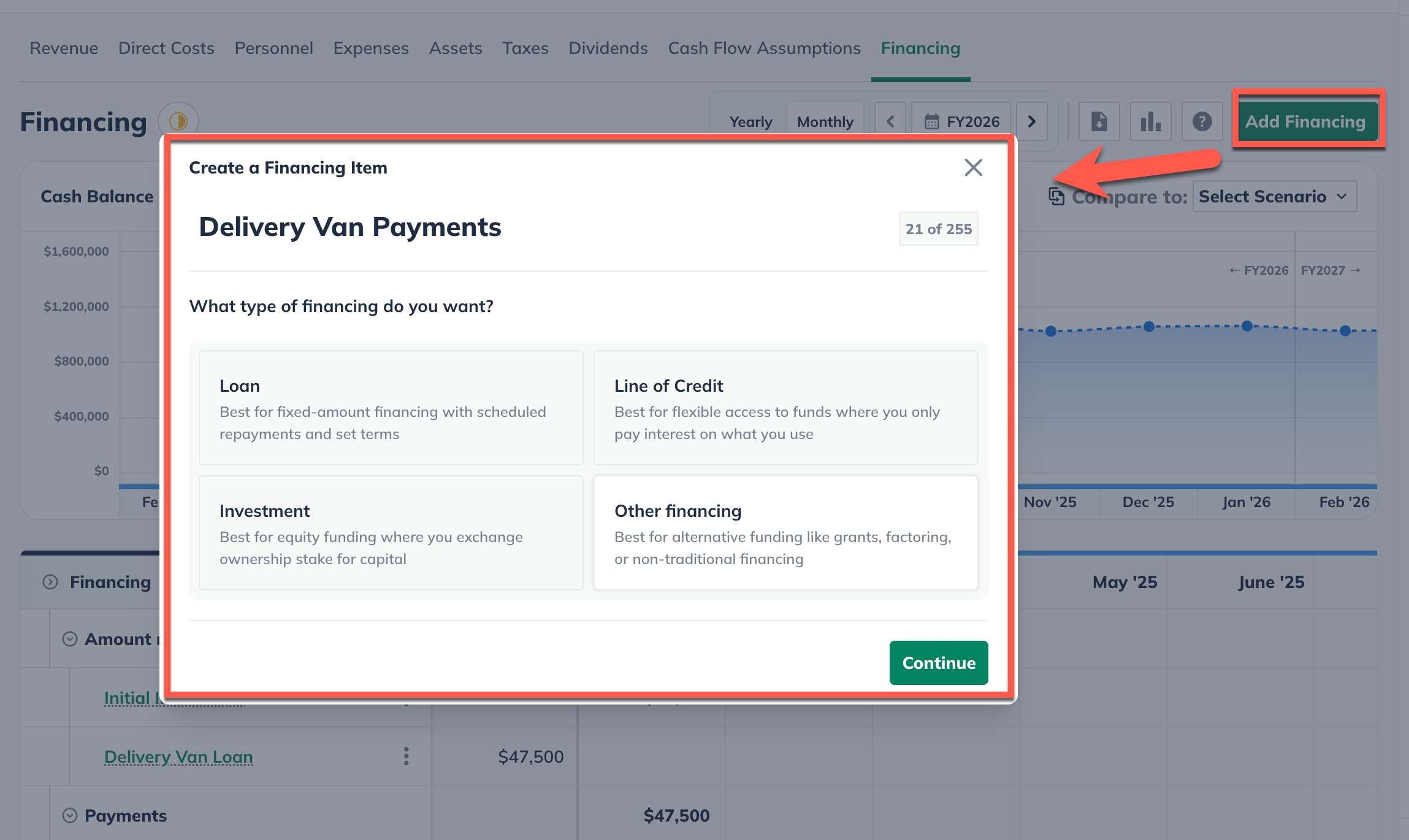Select the Loan financing type

click(x=391, y=408)
